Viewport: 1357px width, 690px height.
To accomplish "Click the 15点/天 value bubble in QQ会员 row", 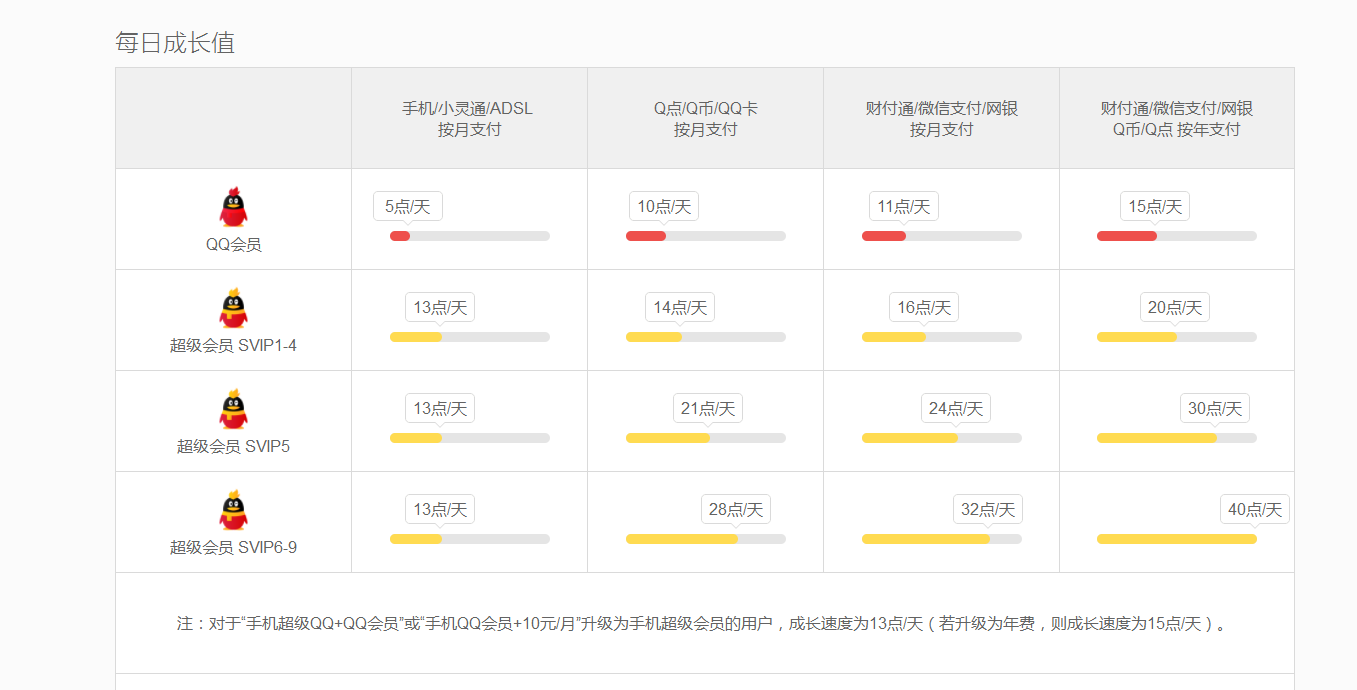I will [1155, 207].
